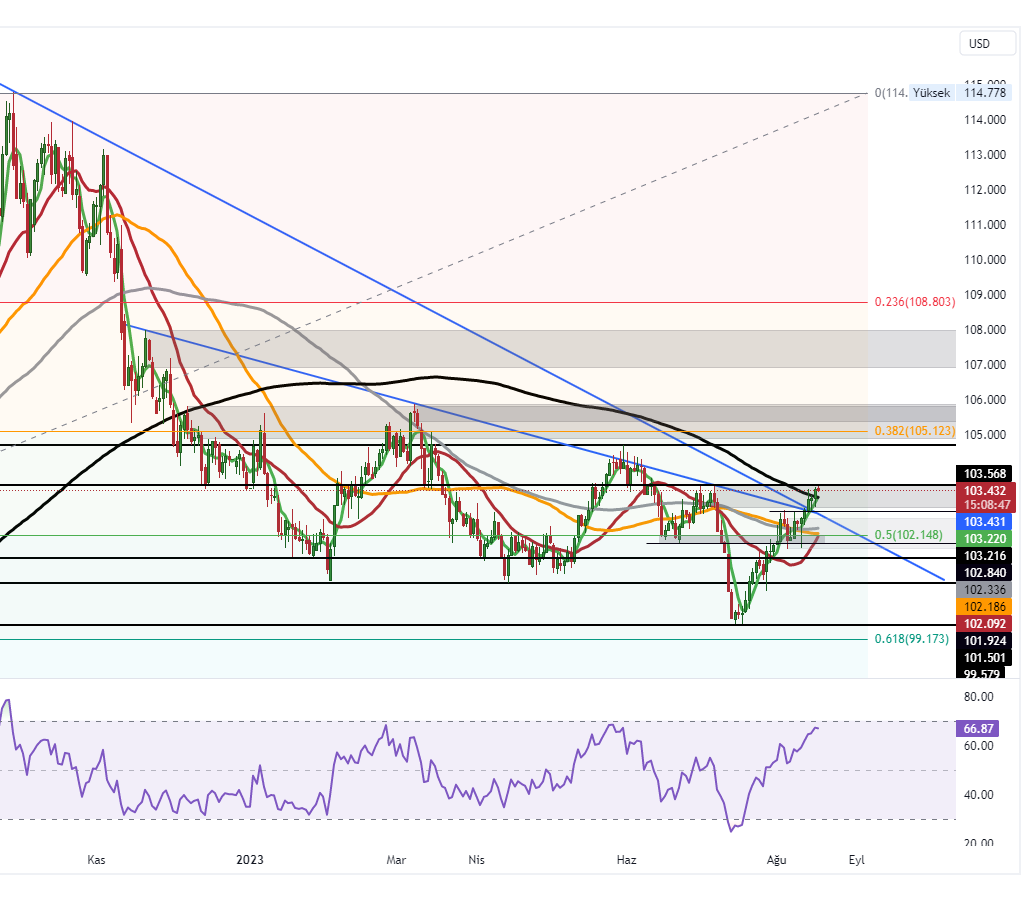Image resolution: width=1030 pixels, height=909 pixels.
Task: Click the Mar label on the time axis
Action: 396,859
